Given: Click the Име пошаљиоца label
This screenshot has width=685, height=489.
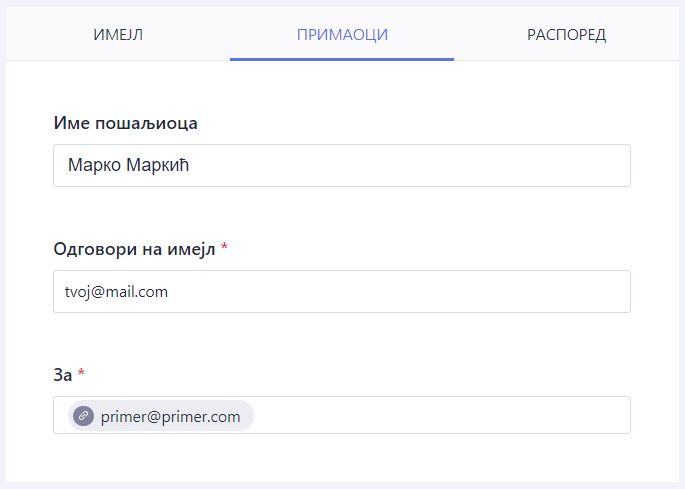Looking at the screenshot, I should pyautogui.click(x=125, y=123).
